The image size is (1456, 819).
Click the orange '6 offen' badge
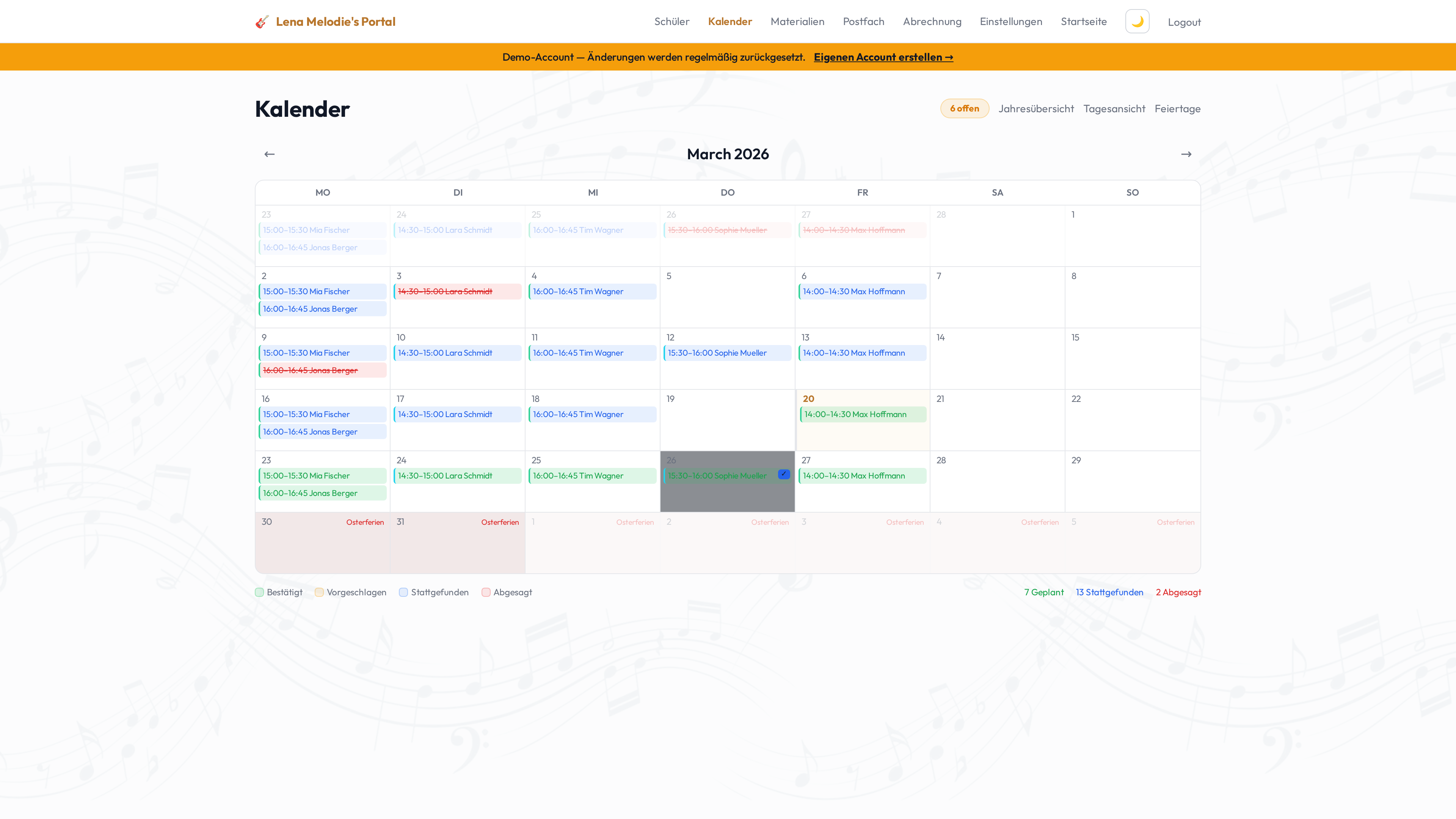click(964, 108)
